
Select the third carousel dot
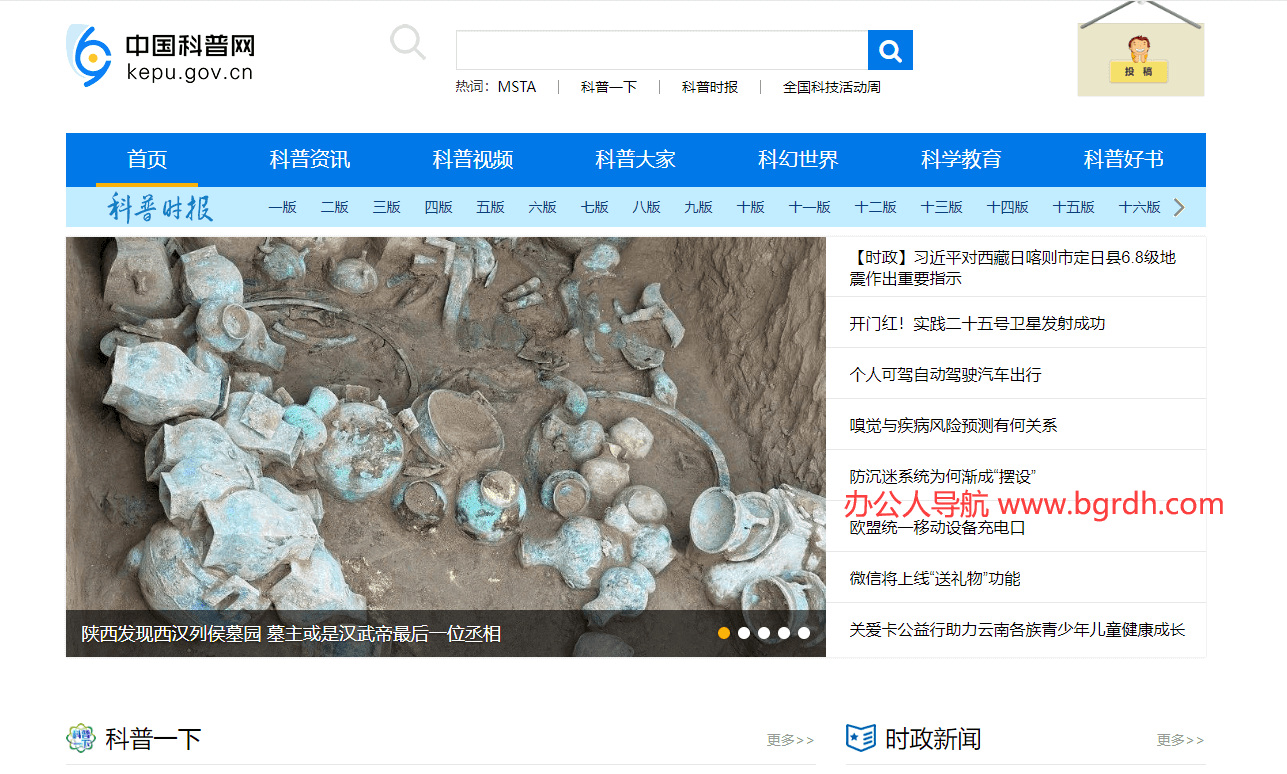click(764, 633)
